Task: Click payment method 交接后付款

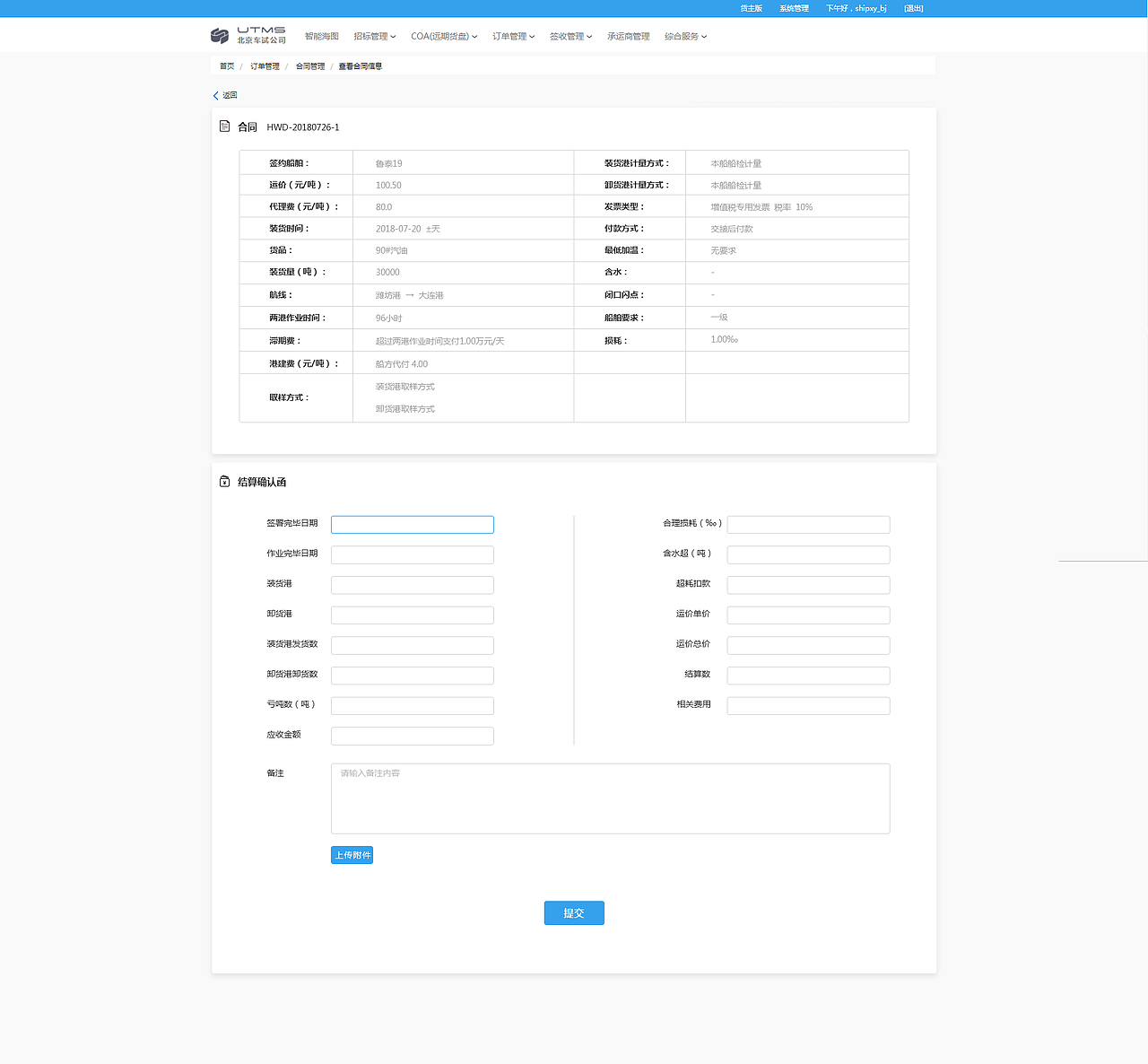Action: pos(732,229)
